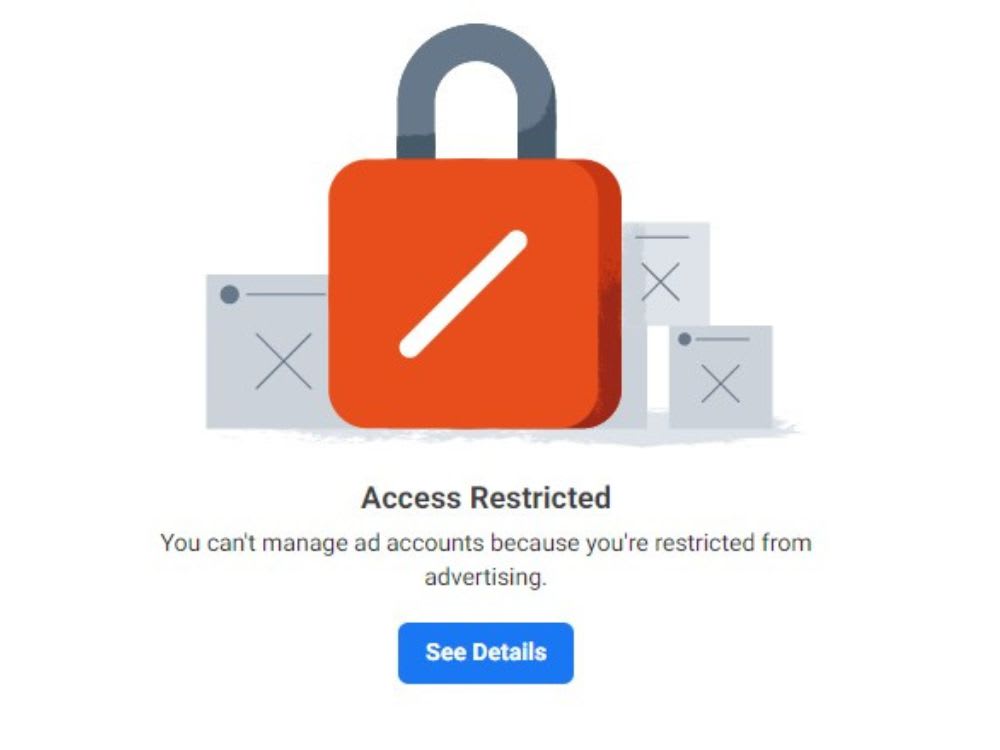The image size is (1000, 750).
Task: Click the Access Restricted heading
Action: (x=487, y=497)
